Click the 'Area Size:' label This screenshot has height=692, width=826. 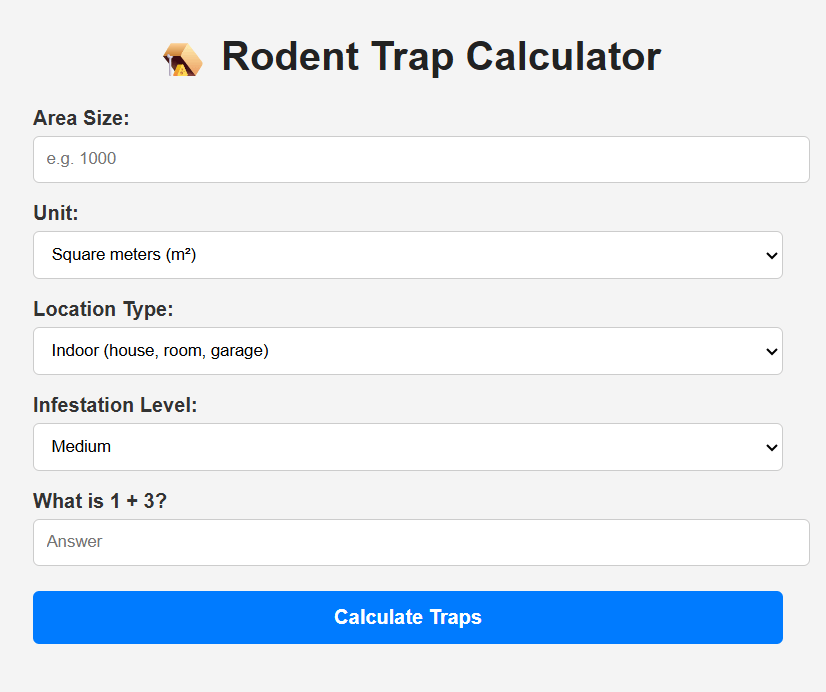[81, 118]
